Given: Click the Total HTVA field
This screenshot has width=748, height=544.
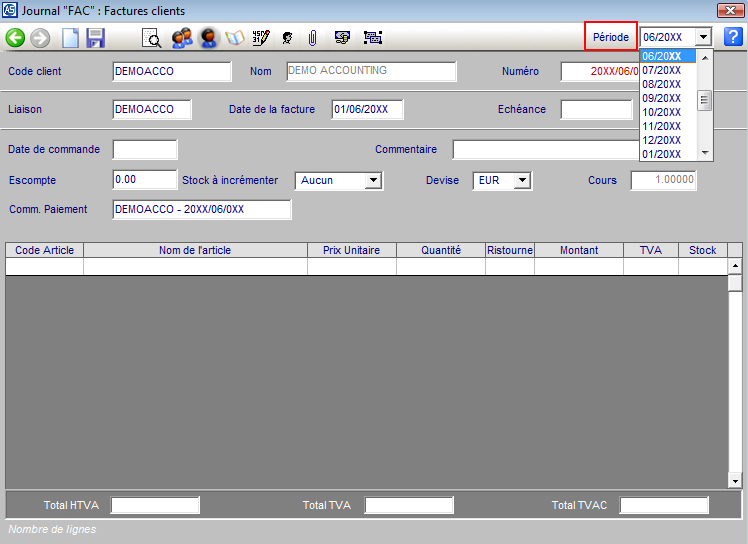Looking at the screenshot, I should (155, 505).
